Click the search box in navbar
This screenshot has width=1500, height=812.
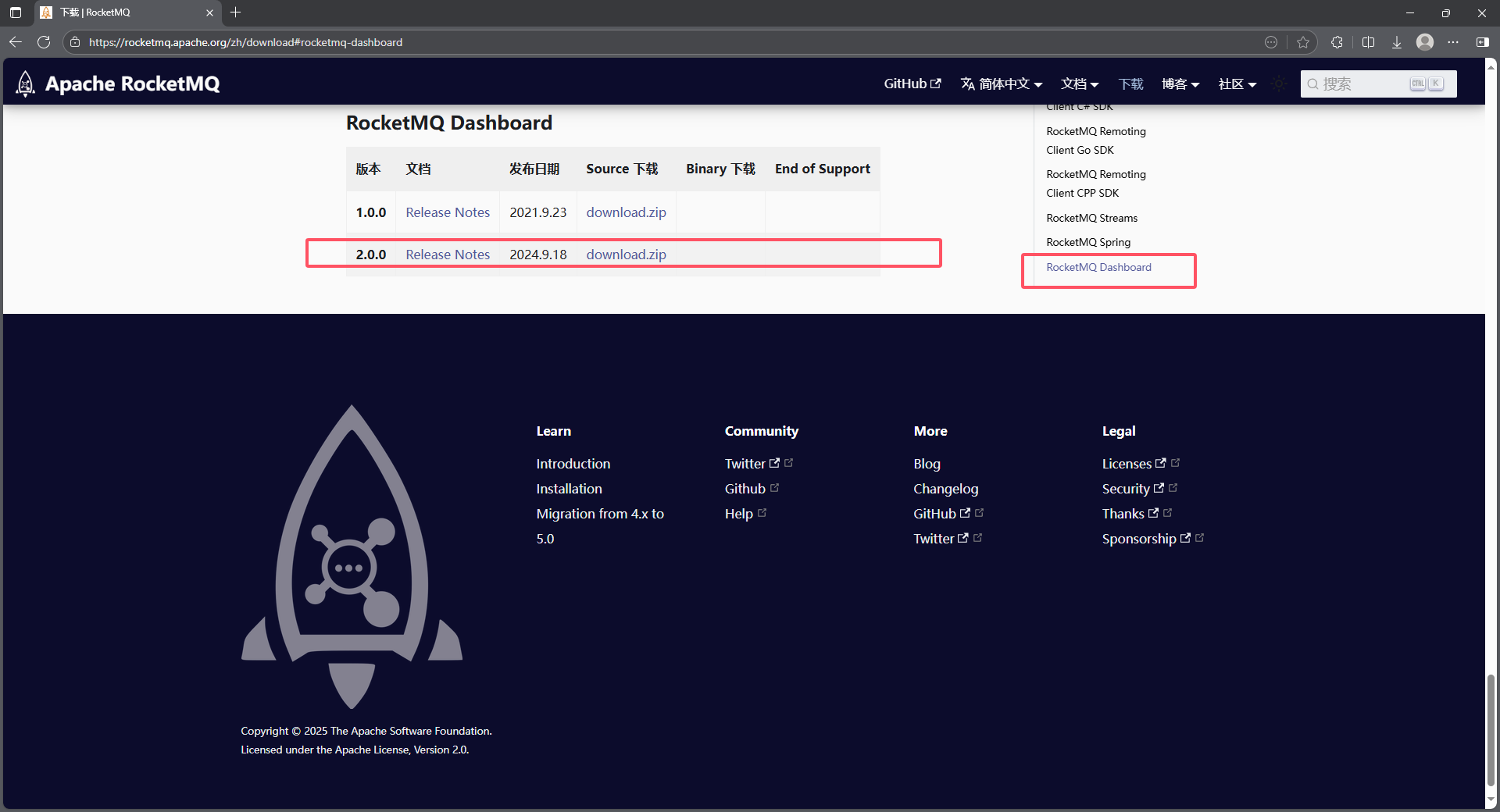1377,84
